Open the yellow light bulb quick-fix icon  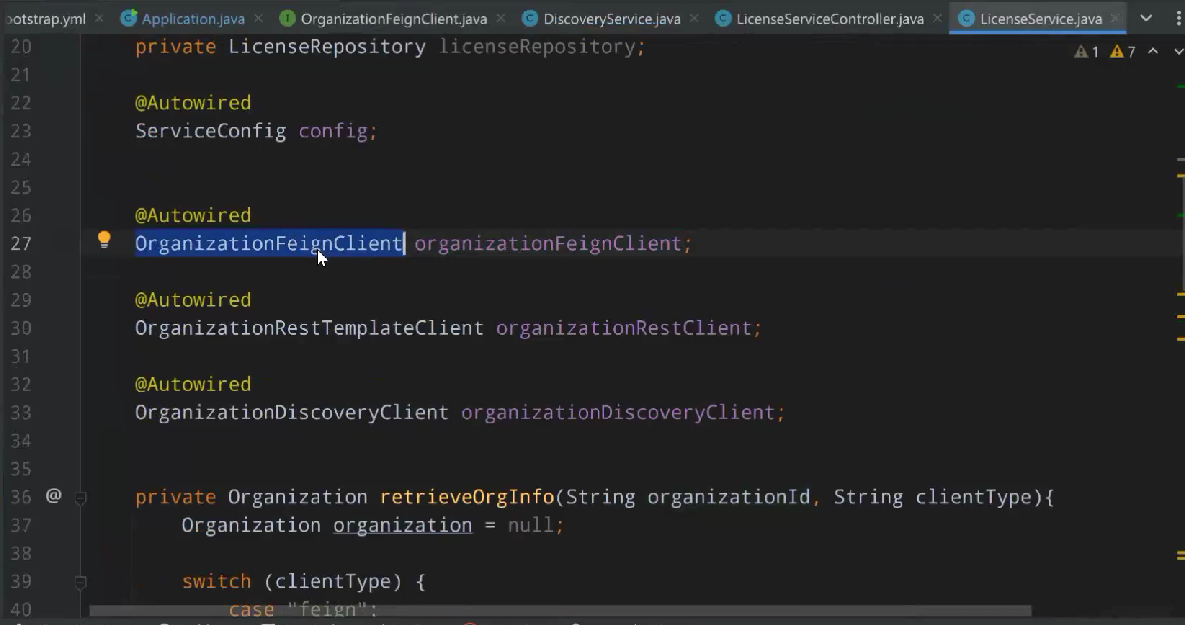(104, 240)
